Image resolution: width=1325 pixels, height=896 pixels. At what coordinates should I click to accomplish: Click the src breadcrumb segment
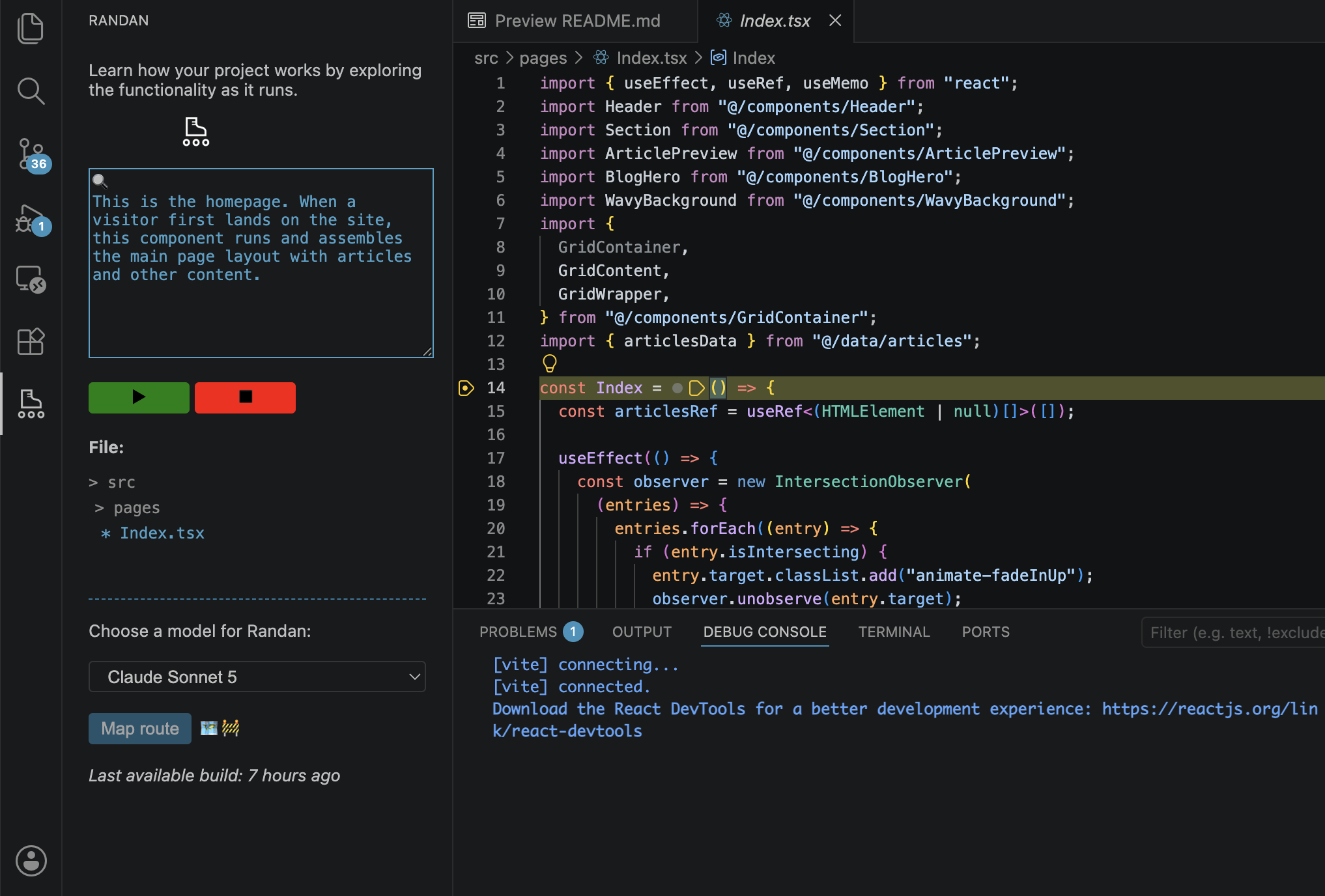(486, 58)
